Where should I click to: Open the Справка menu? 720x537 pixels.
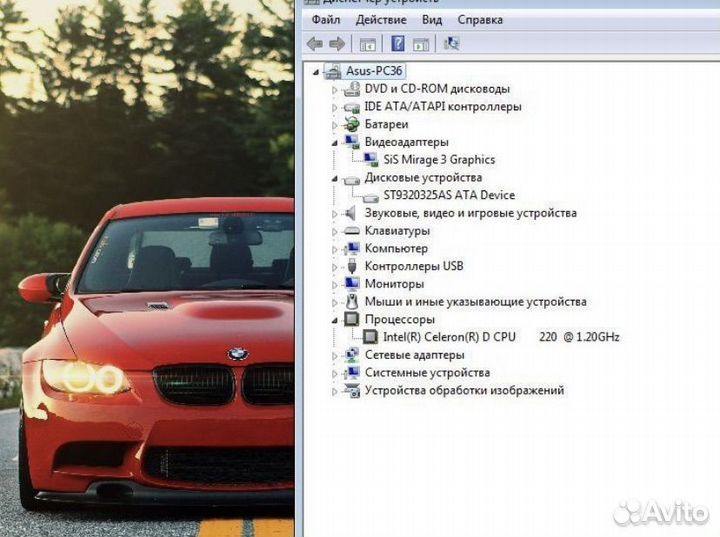tap(480, 20)
